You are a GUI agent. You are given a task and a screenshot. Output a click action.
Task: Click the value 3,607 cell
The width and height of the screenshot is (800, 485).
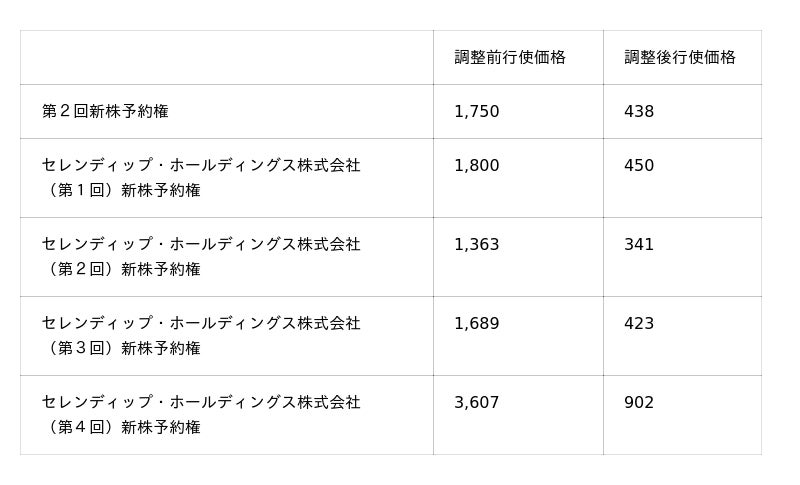coord(476,403)
